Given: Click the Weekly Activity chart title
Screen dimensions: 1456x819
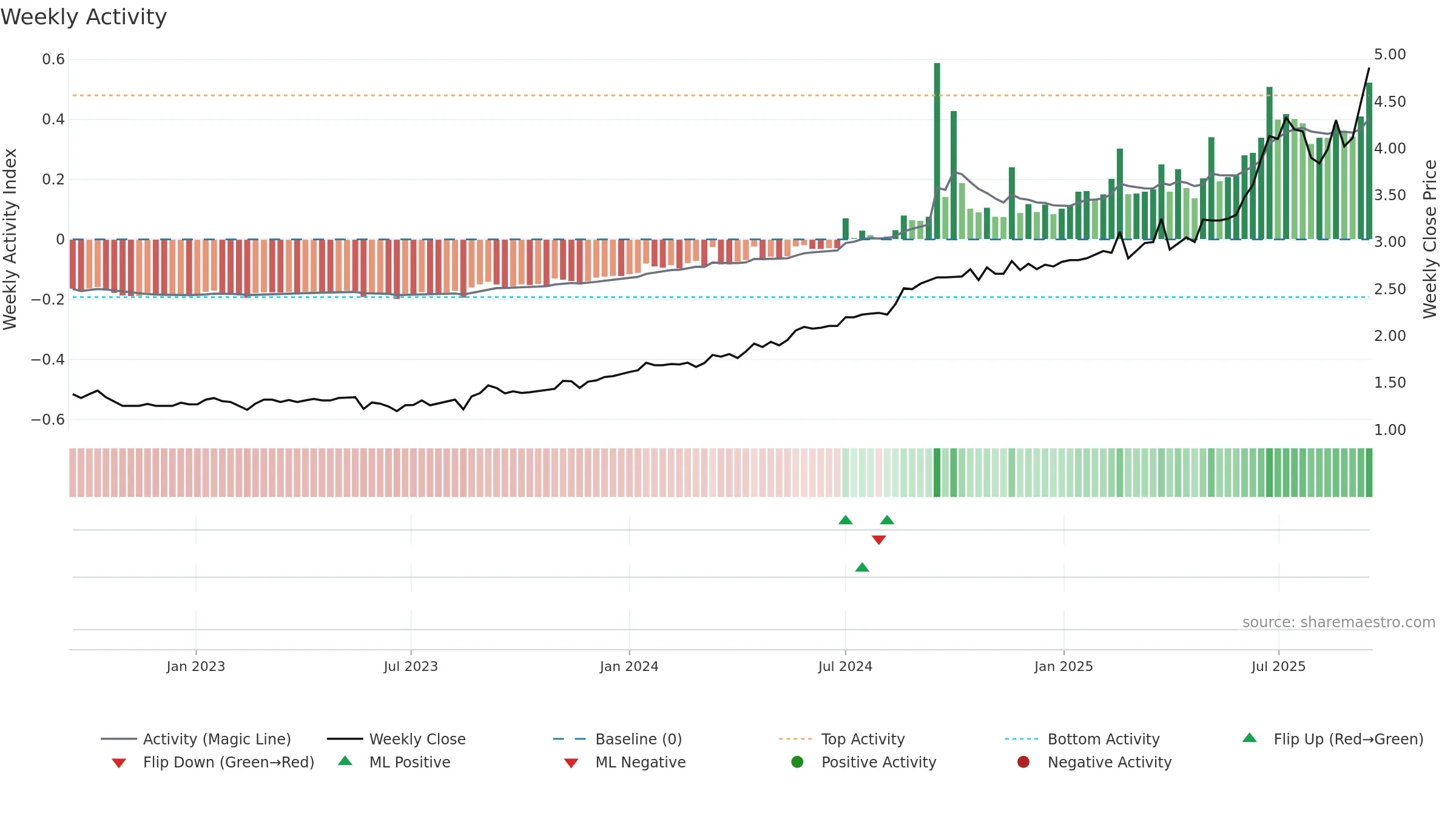Looking at the screenshot, I should pos(84,17).
